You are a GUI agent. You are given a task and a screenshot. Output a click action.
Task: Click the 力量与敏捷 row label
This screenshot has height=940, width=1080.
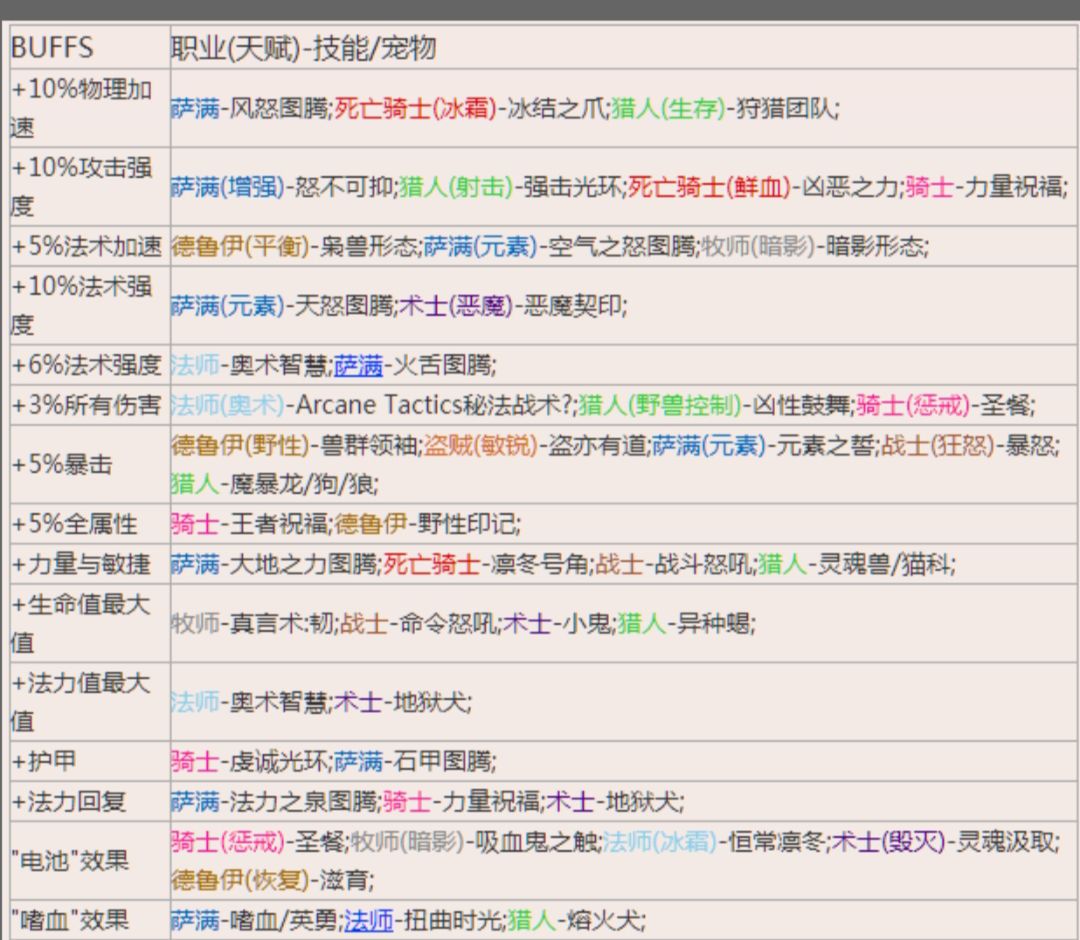pos(85,562)
